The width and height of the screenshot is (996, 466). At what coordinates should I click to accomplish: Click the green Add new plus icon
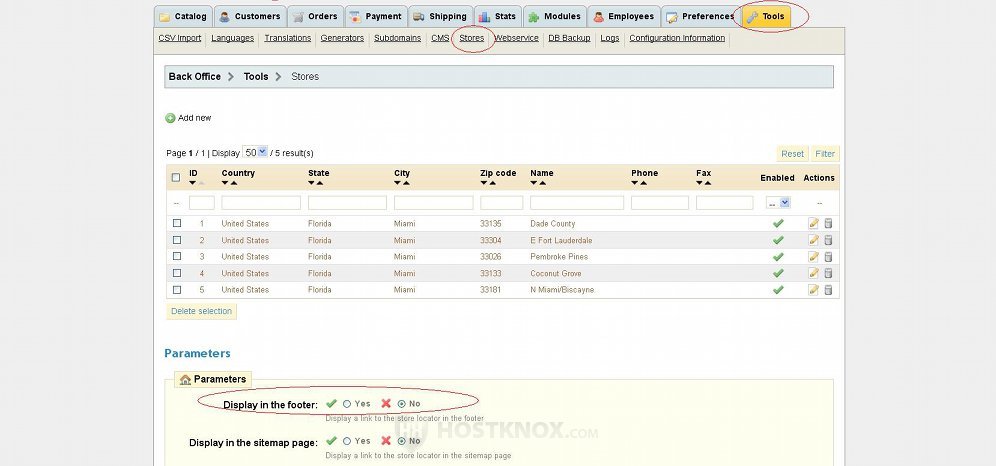click(170, 118)
